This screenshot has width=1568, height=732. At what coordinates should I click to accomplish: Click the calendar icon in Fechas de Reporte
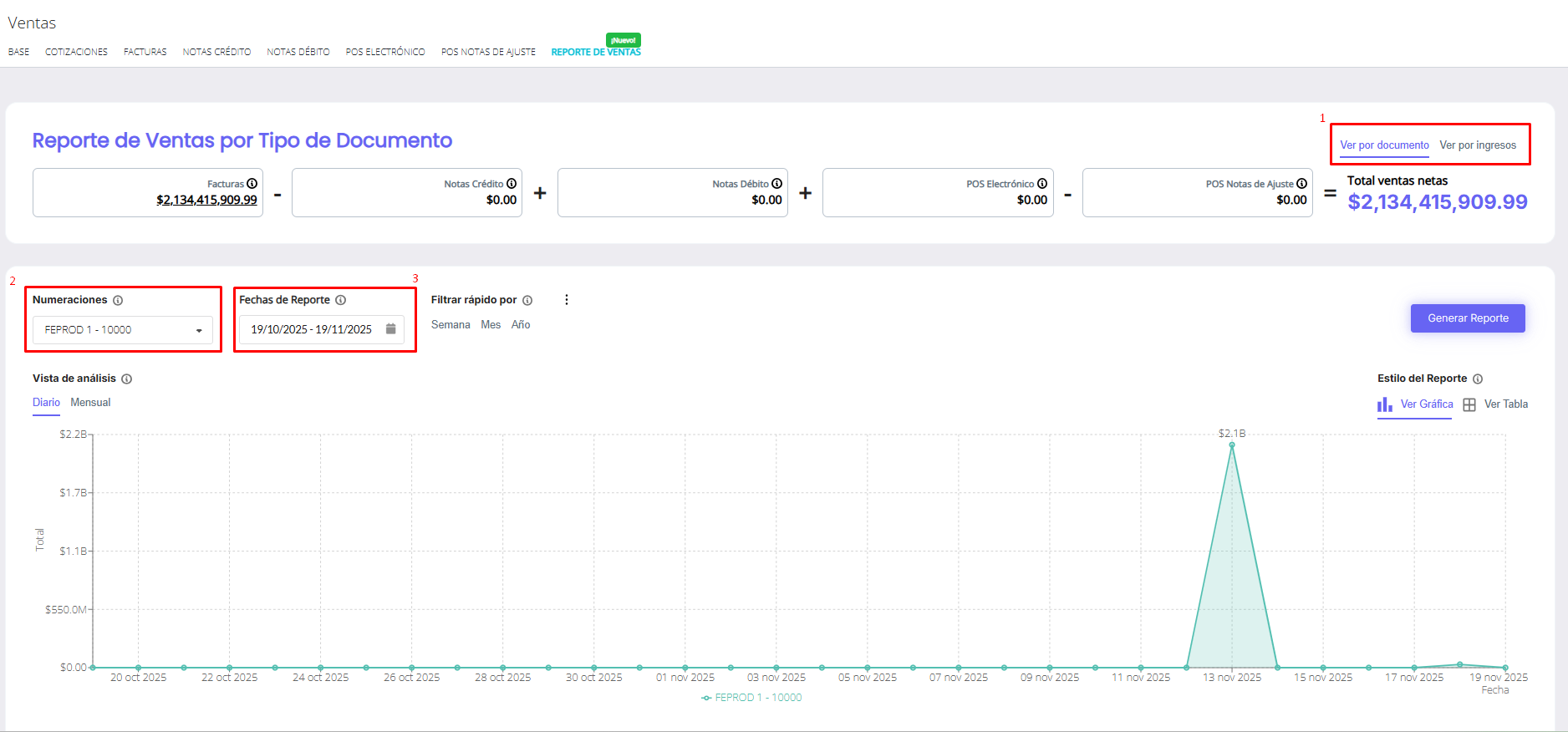tap(390, 329)
